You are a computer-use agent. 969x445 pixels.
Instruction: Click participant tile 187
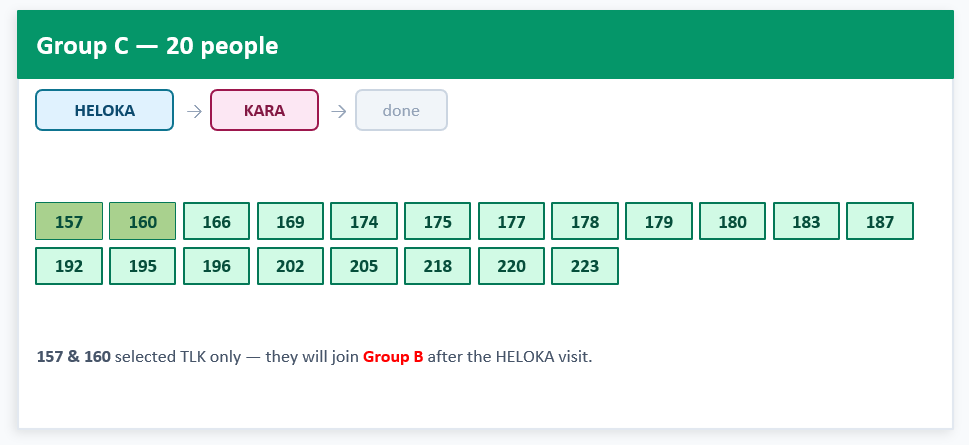coord(880,221)
